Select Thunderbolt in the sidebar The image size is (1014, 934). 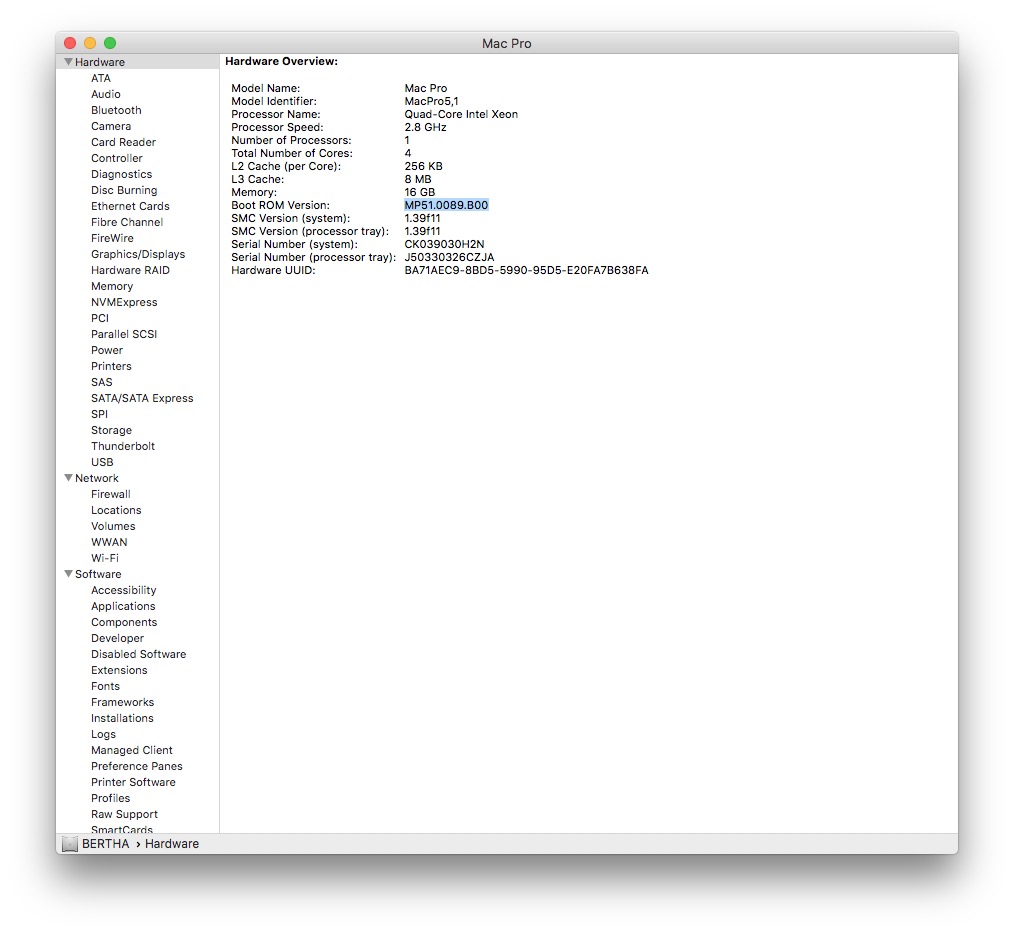click(x=123, y=446)
